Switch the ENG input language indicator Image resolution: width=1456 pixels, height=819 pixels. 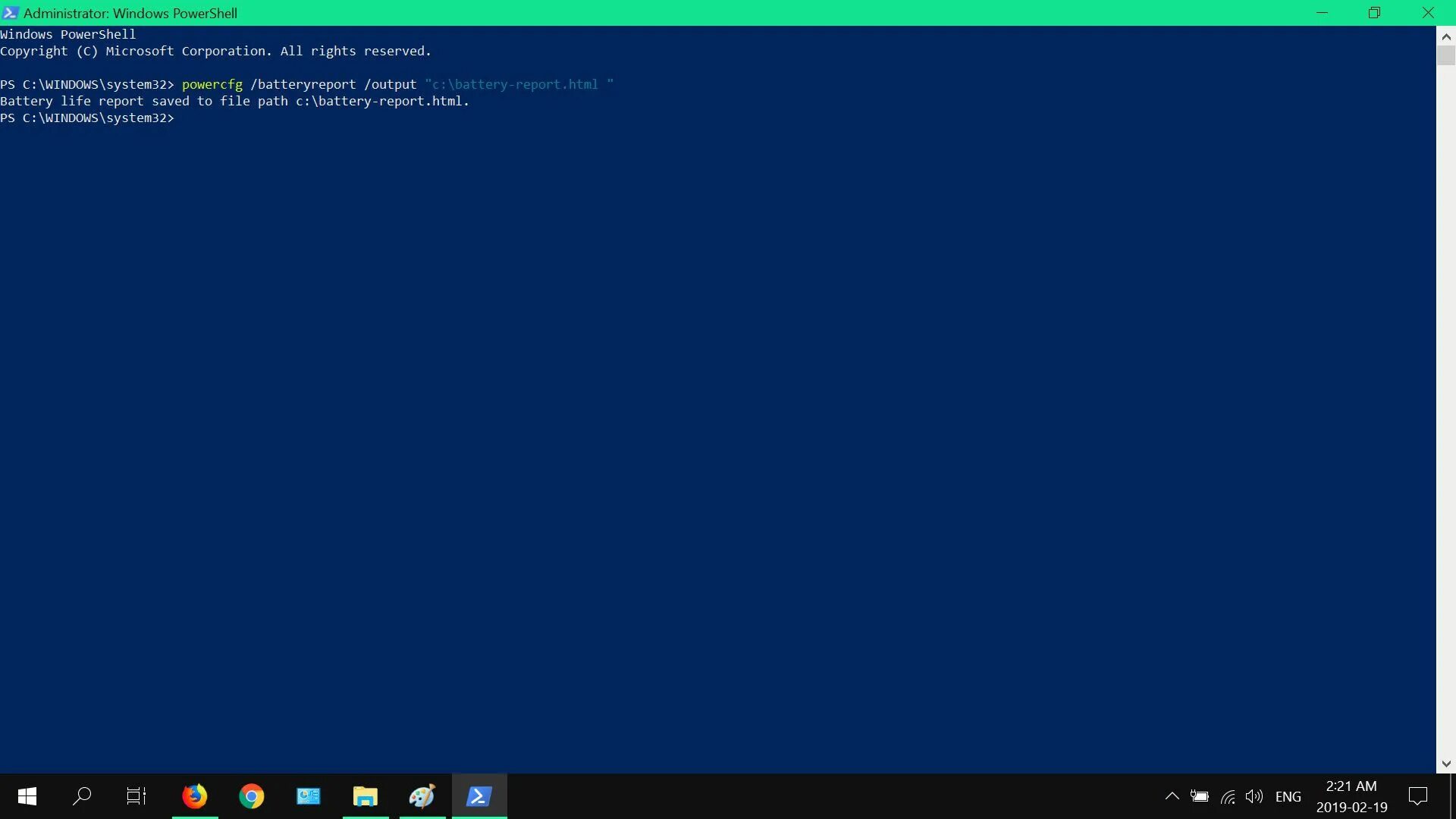1288,796
